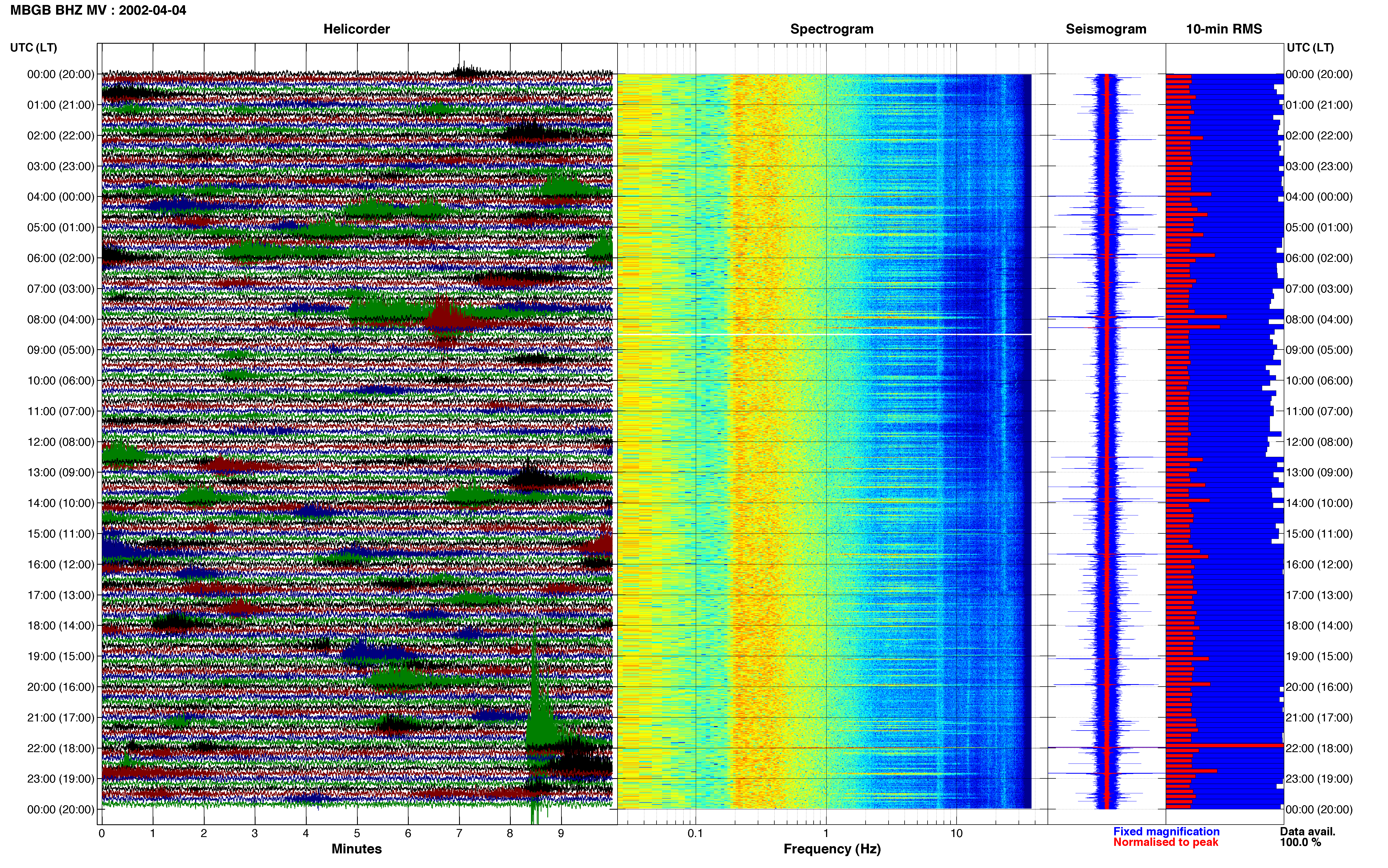This screenshot has width=1388, height=868.
Task: Select Helicorder time label '14:00 (10:00)'
Action: (x=61, y=503)
